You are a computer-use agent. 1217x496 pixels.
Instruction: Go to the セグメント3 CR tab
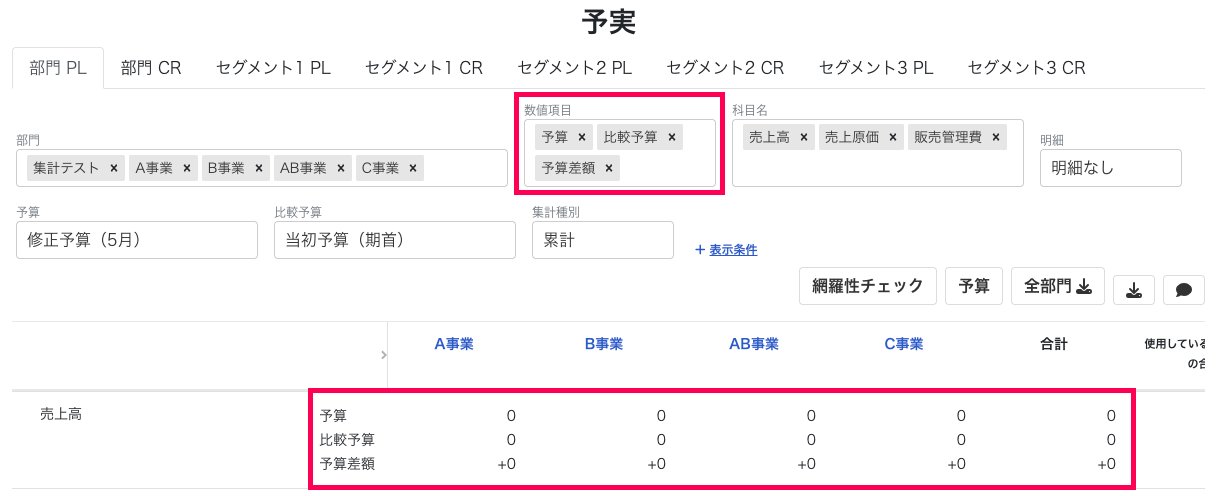pyautogui.click(x=1026, y=68)
